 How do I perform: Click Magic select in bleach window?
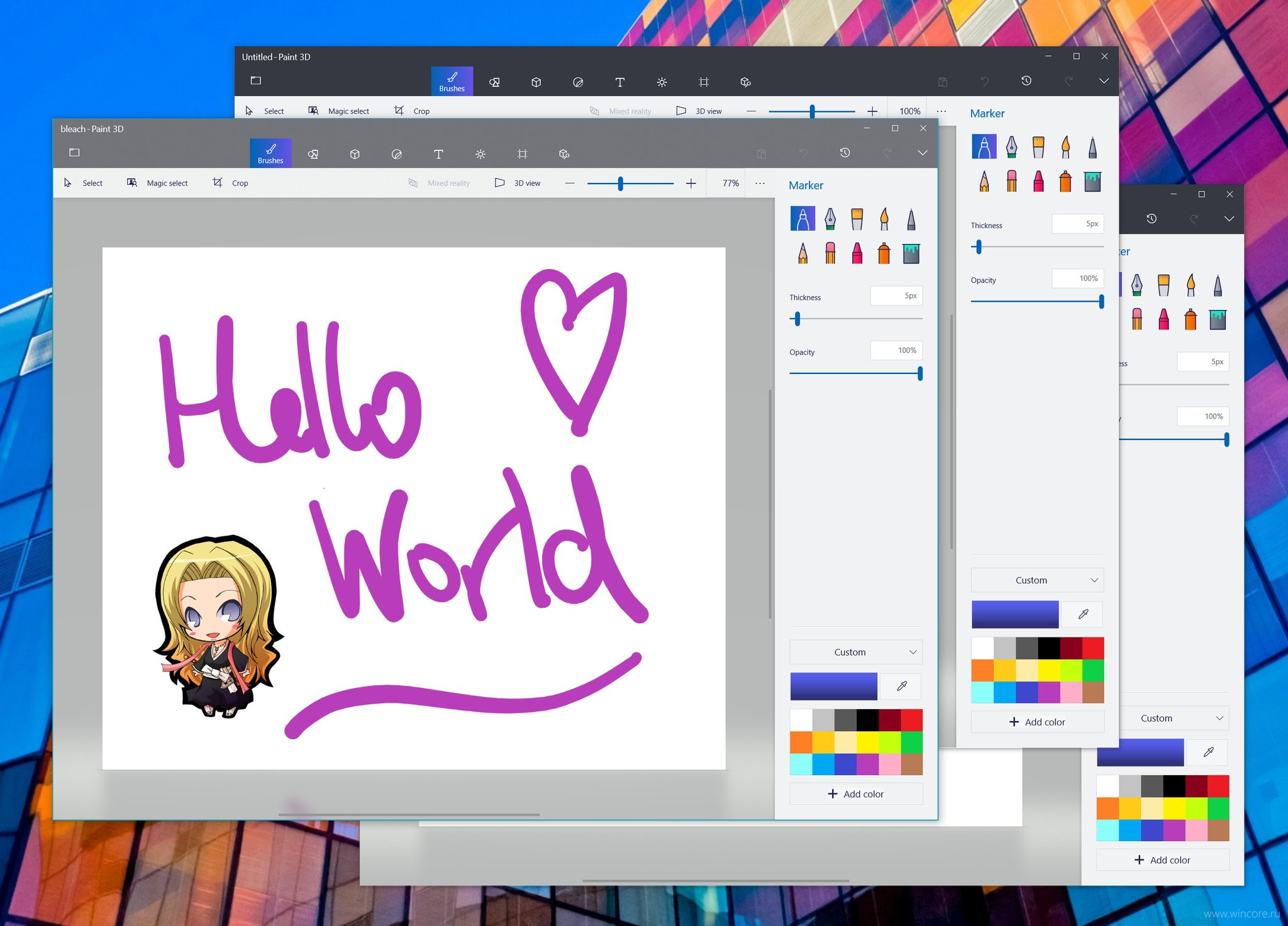[x=157, y=183]
